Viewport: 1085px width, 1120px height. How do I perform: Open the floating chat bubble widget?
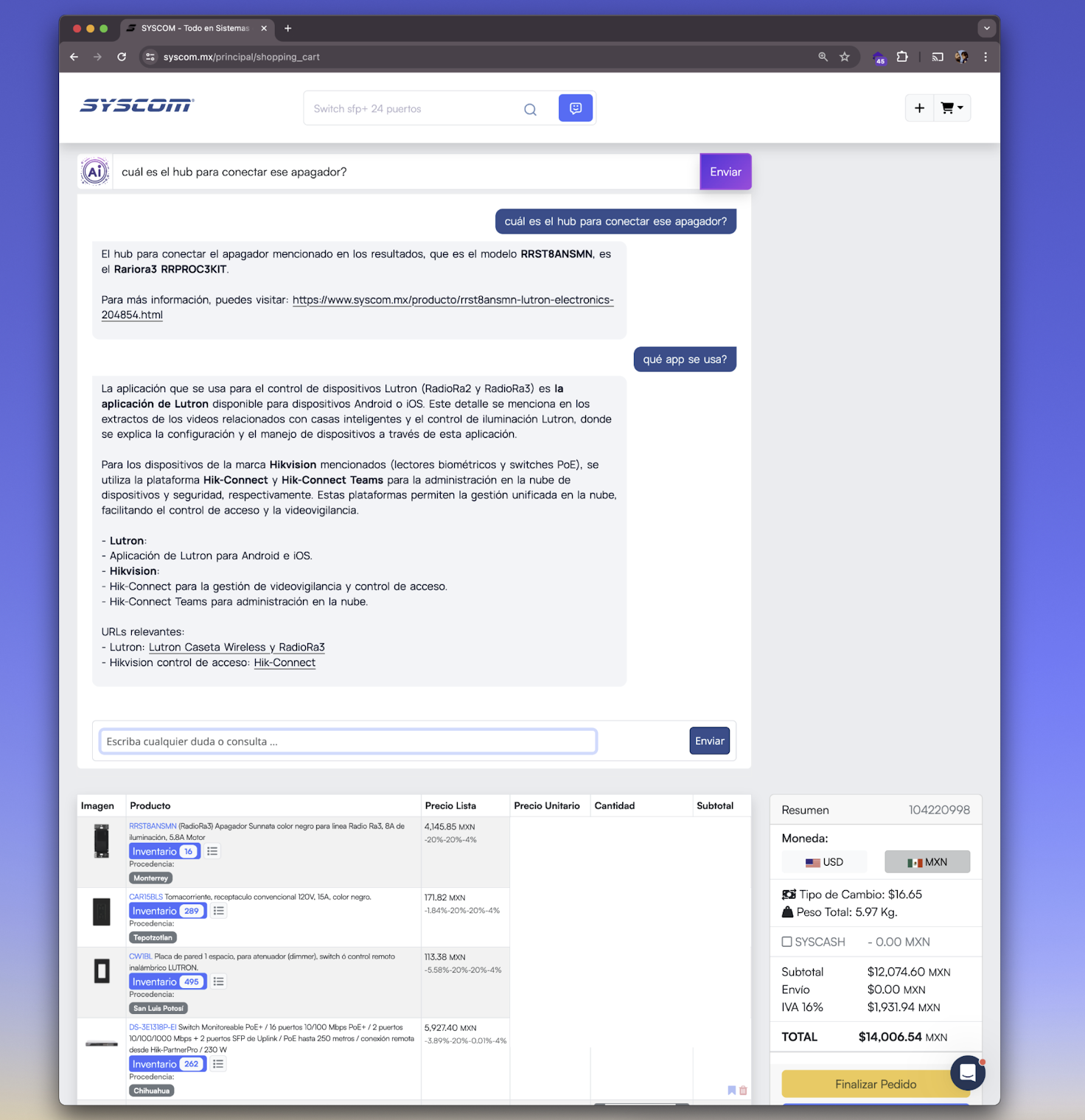coord(967,1073)
